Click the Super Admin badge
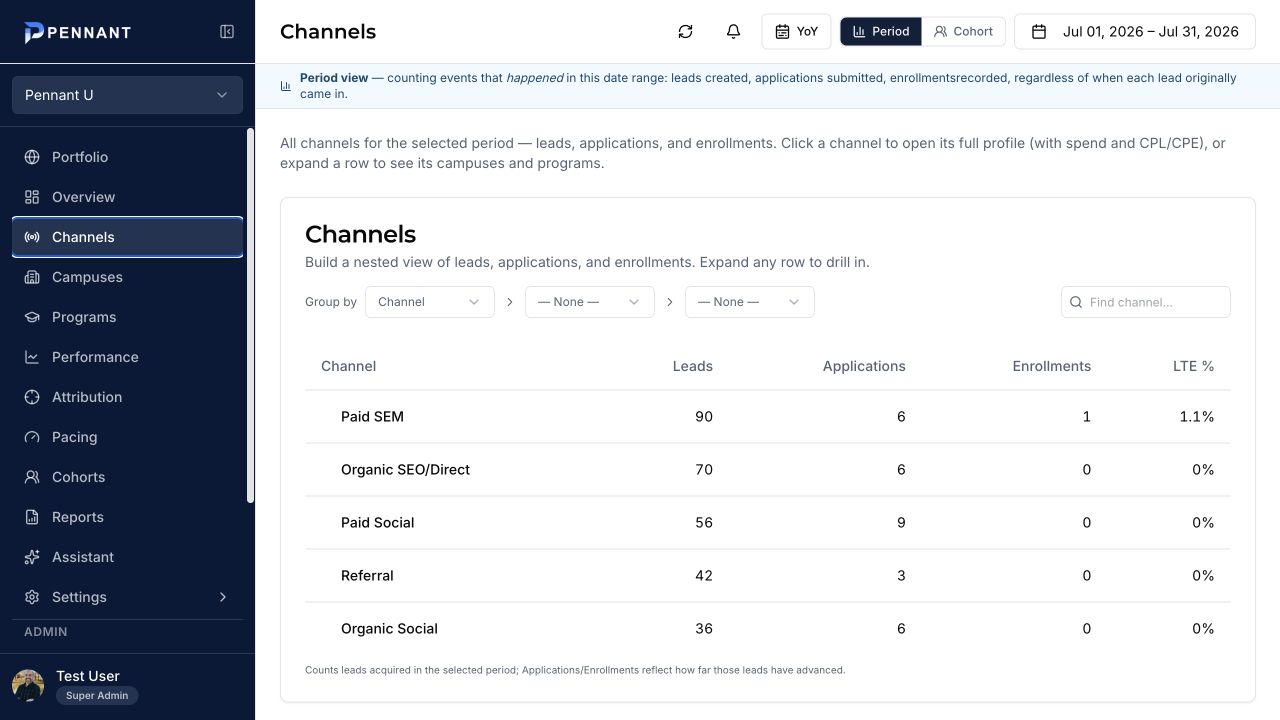 coord(97,695)
